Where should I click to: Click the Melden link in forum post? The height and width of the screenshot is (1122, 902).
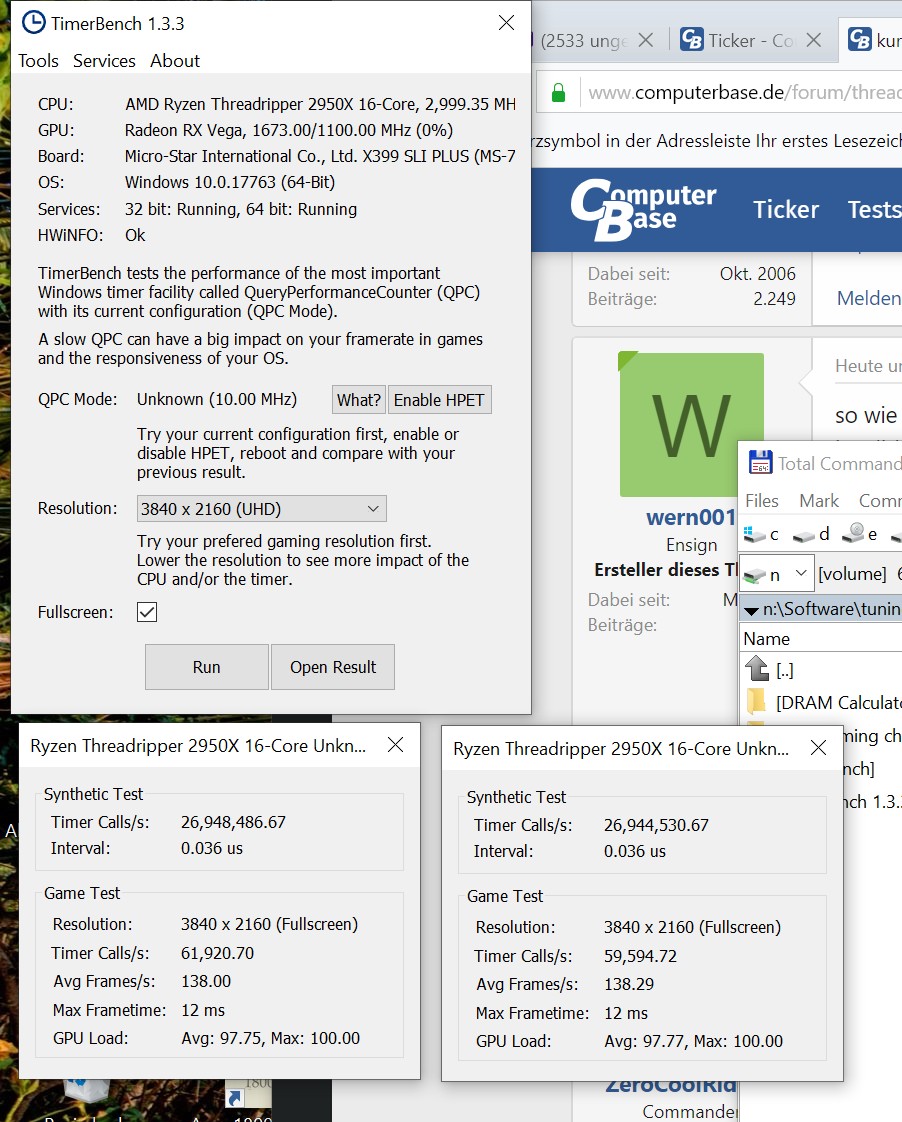click(x=869, y=298)
